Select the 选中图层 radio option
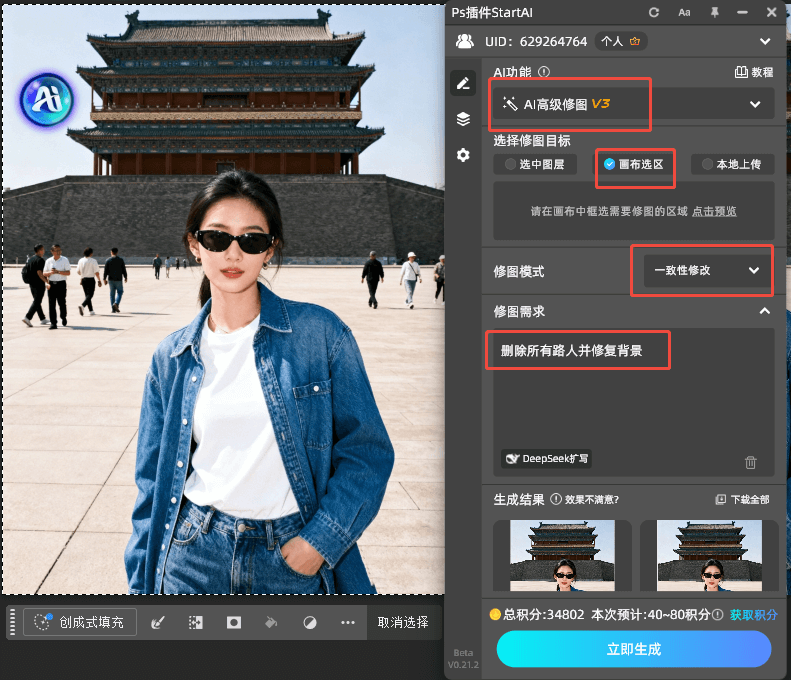Screen dimensions: 791x680 [x=534, y=164]
